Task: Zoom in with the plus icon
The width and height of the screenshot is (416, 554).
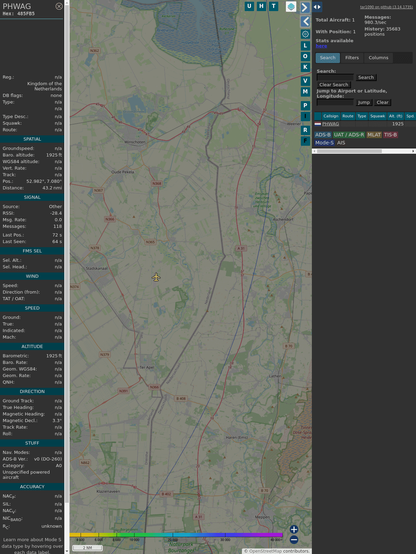Action: [294, 529]
